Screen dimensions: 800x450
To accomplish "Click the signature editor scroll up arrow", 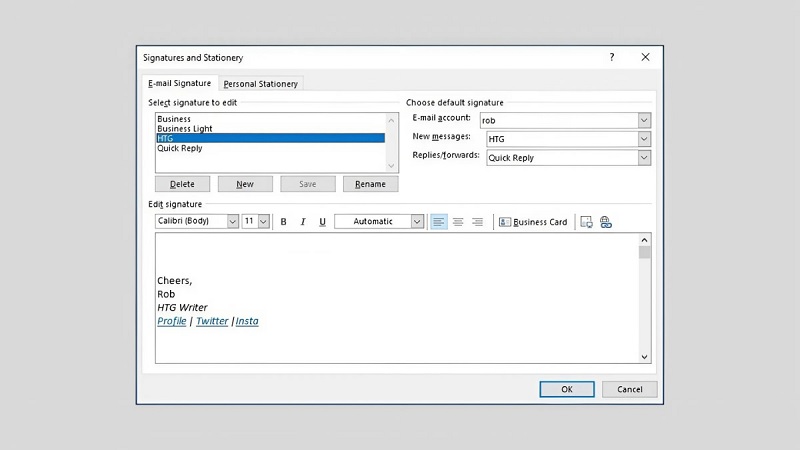I will [x=644, y=240].
